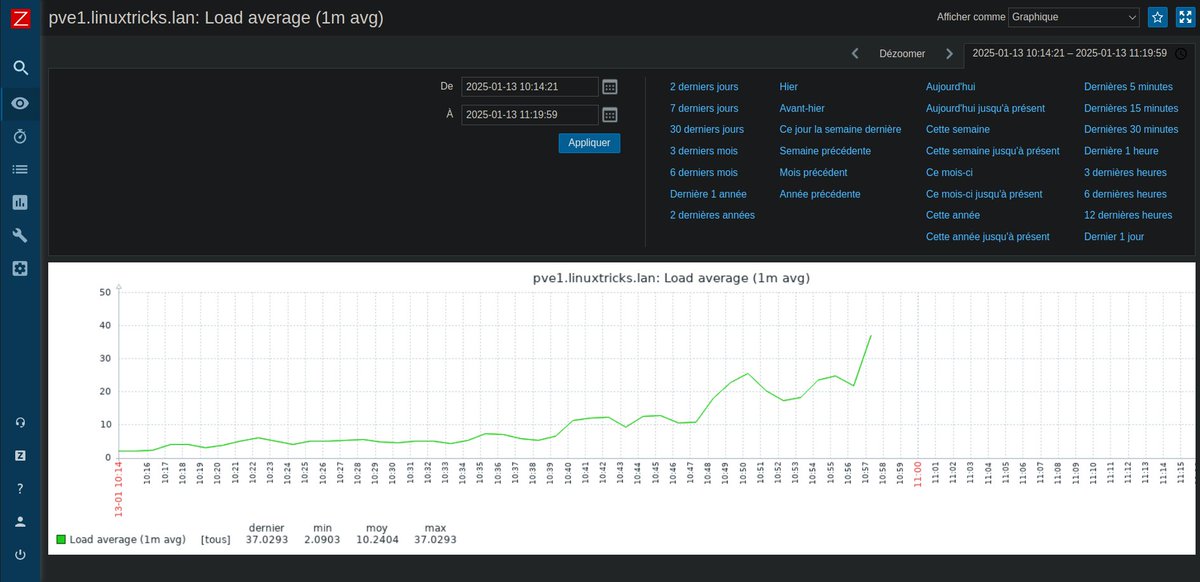Click the De date input field
This screenshot has height=582, width=1200.
click(x=530, y=87)
